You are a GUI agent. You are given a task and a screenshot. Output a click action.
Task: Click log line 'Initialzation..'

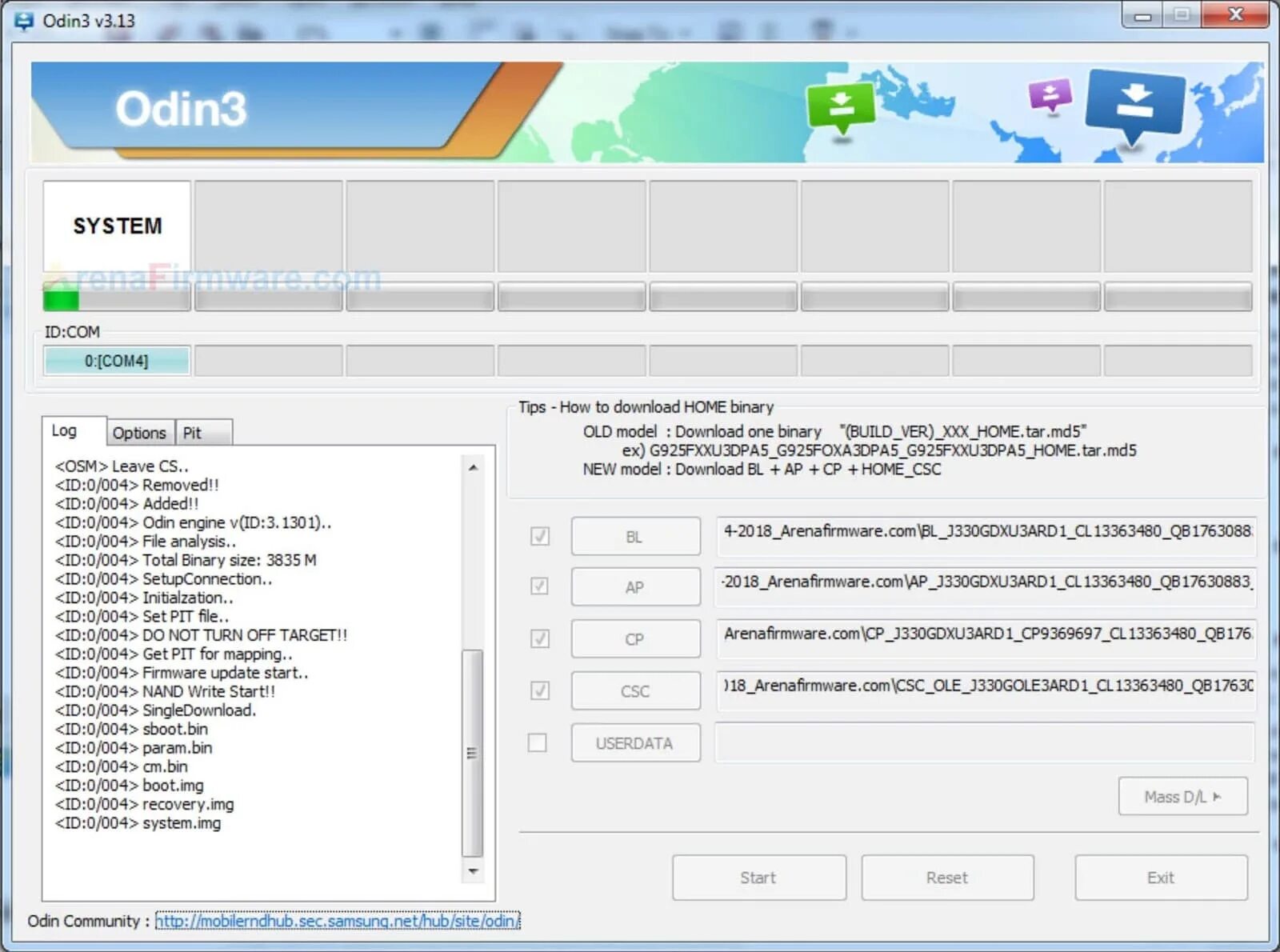(144, 598)
